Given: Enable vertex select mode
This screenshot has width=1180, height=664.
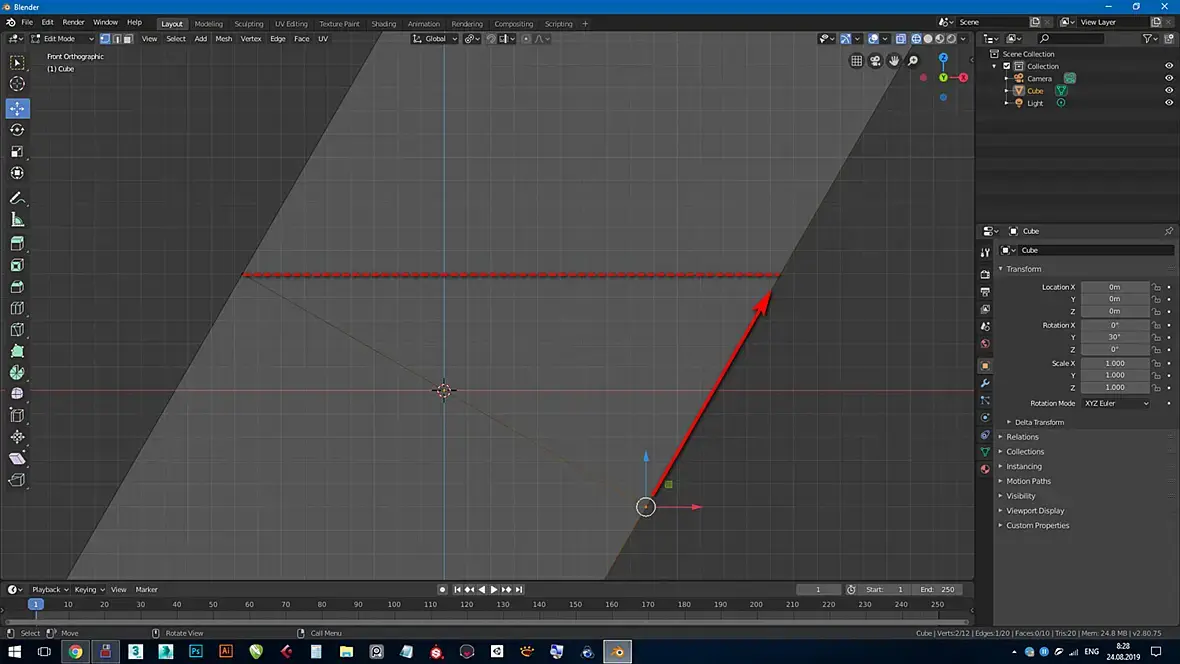Looking at the screenshot, I should [x=105, y=38].
